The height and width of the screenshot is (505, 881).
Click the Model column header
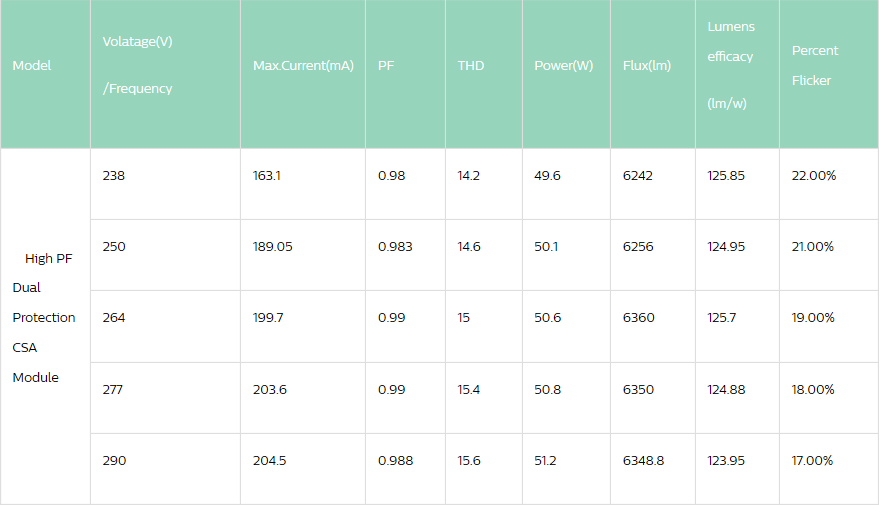pyautogui.click(x=32, y=66)
